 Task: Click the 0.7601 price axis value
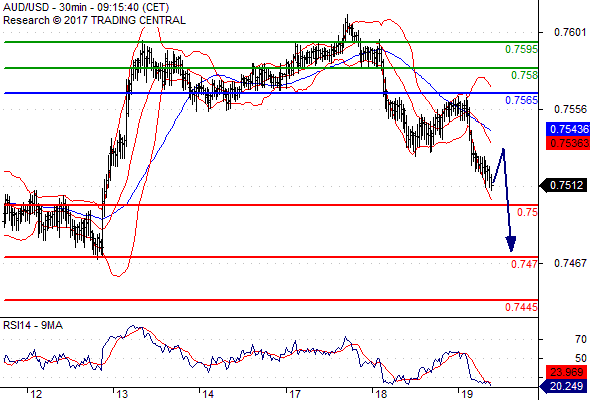[x=570, y=32]
